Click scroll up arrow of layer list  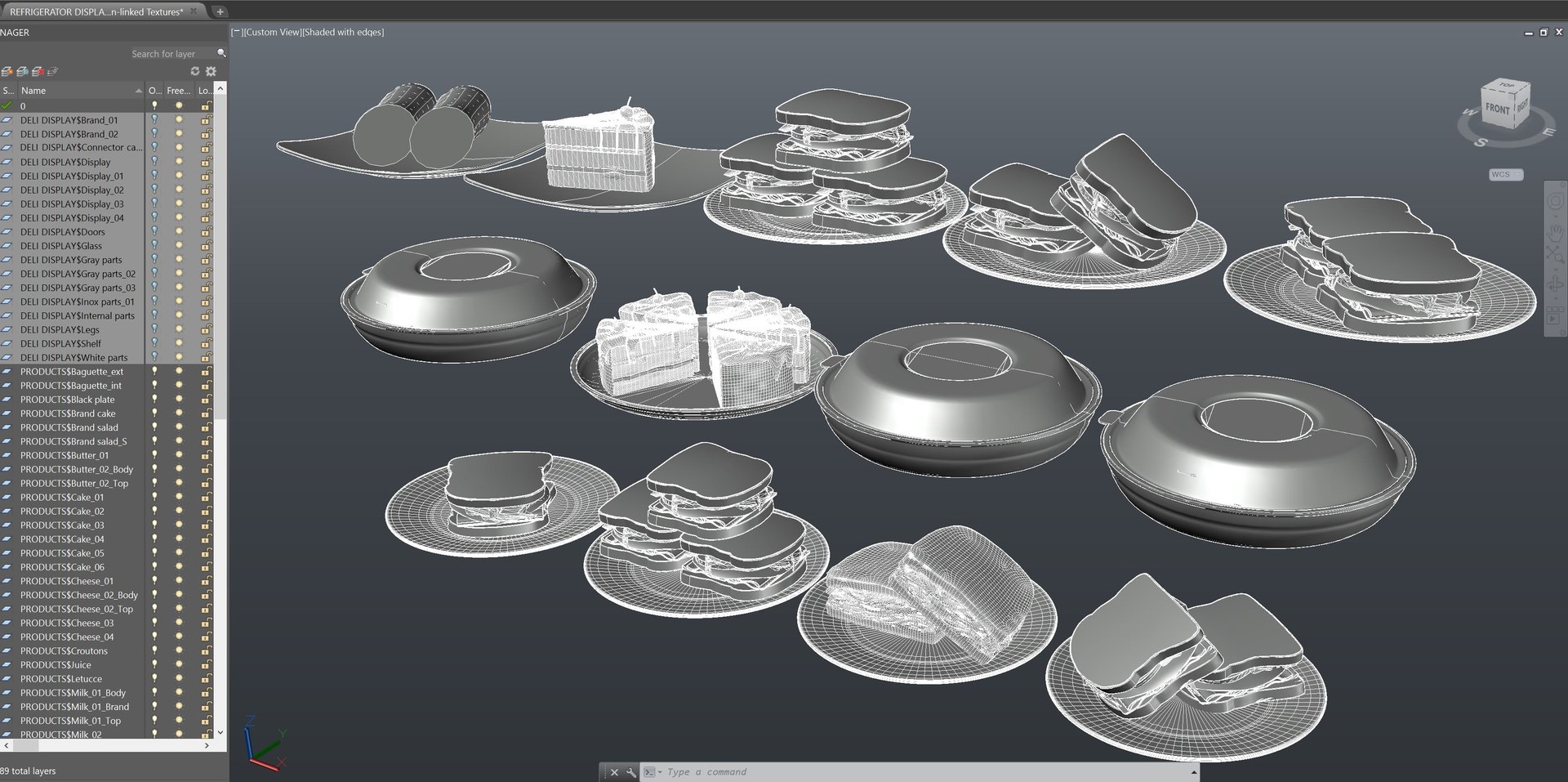pyautogui.click(x=220, y=88)
